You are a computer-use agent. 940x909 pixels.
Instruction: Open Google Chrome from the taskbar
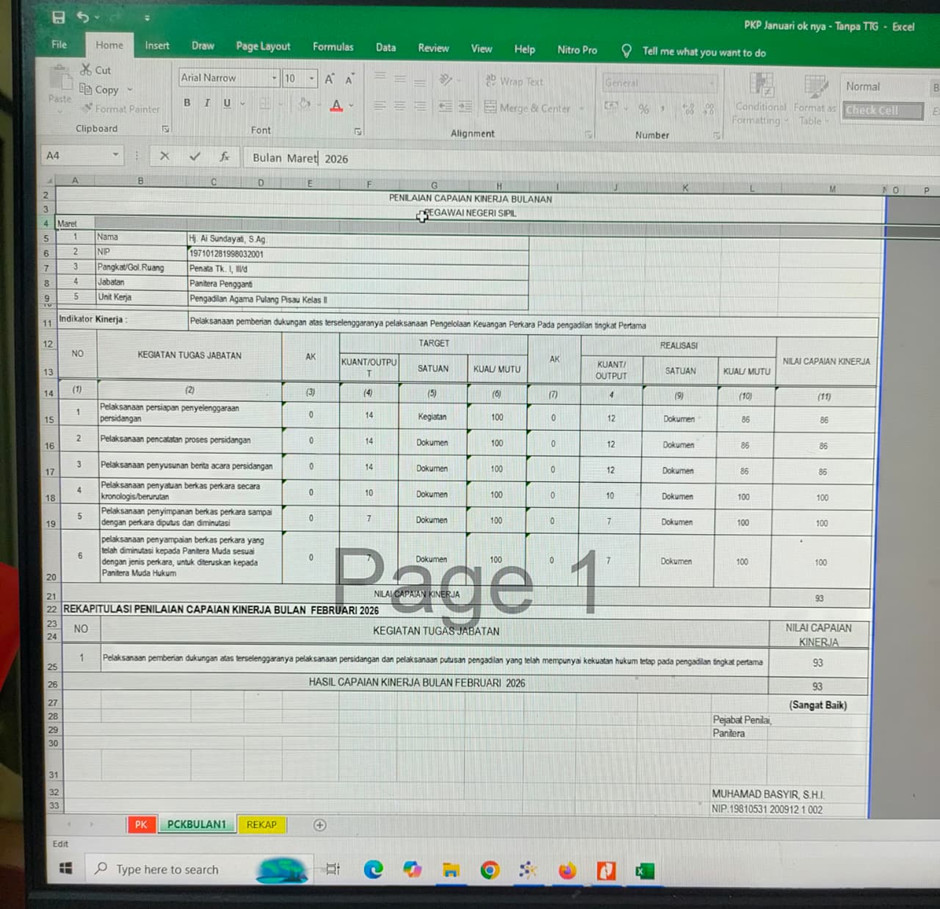point(489,870)
